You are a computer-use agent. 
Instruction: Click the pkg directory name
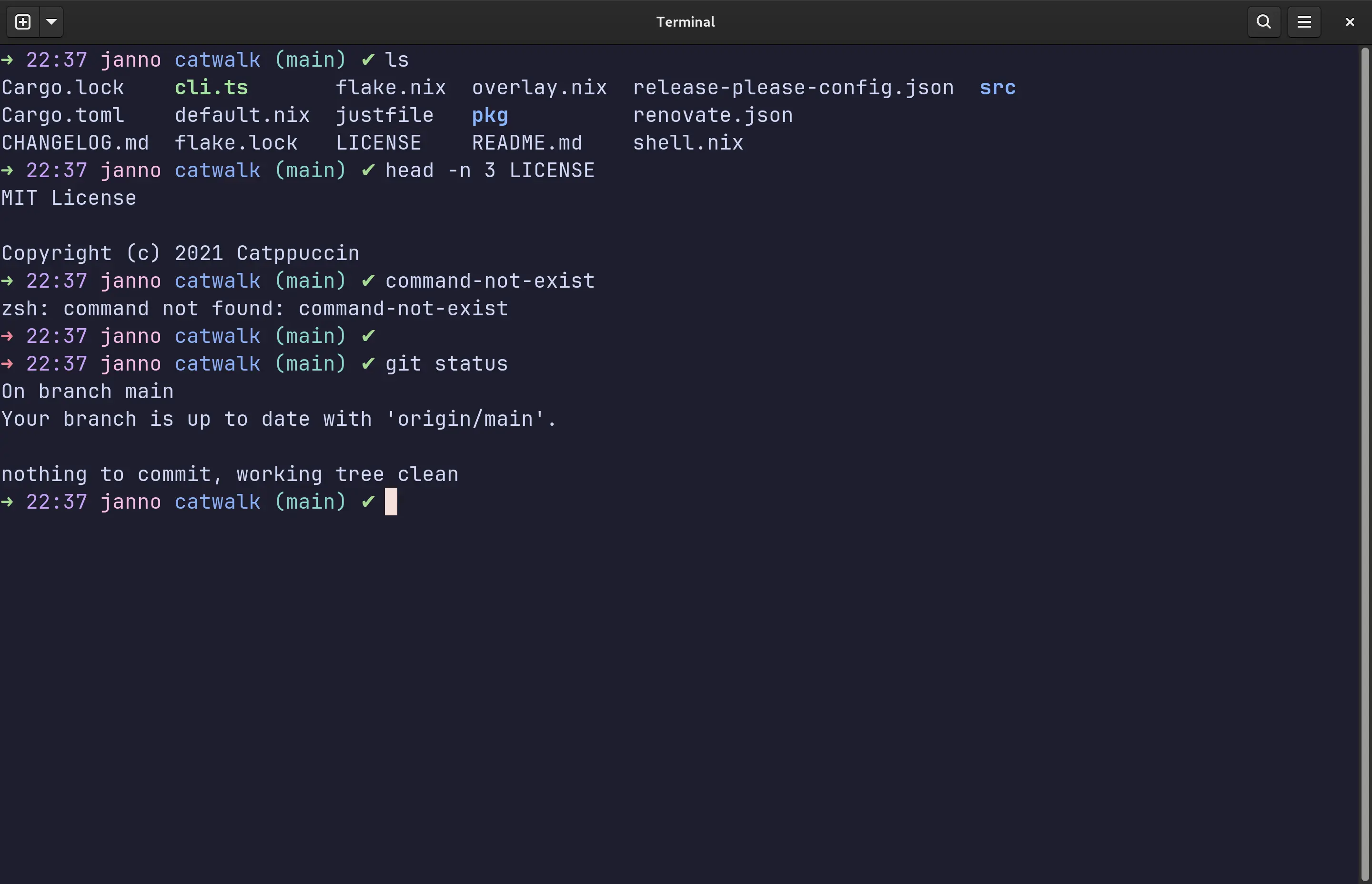[x=489, y=115]
